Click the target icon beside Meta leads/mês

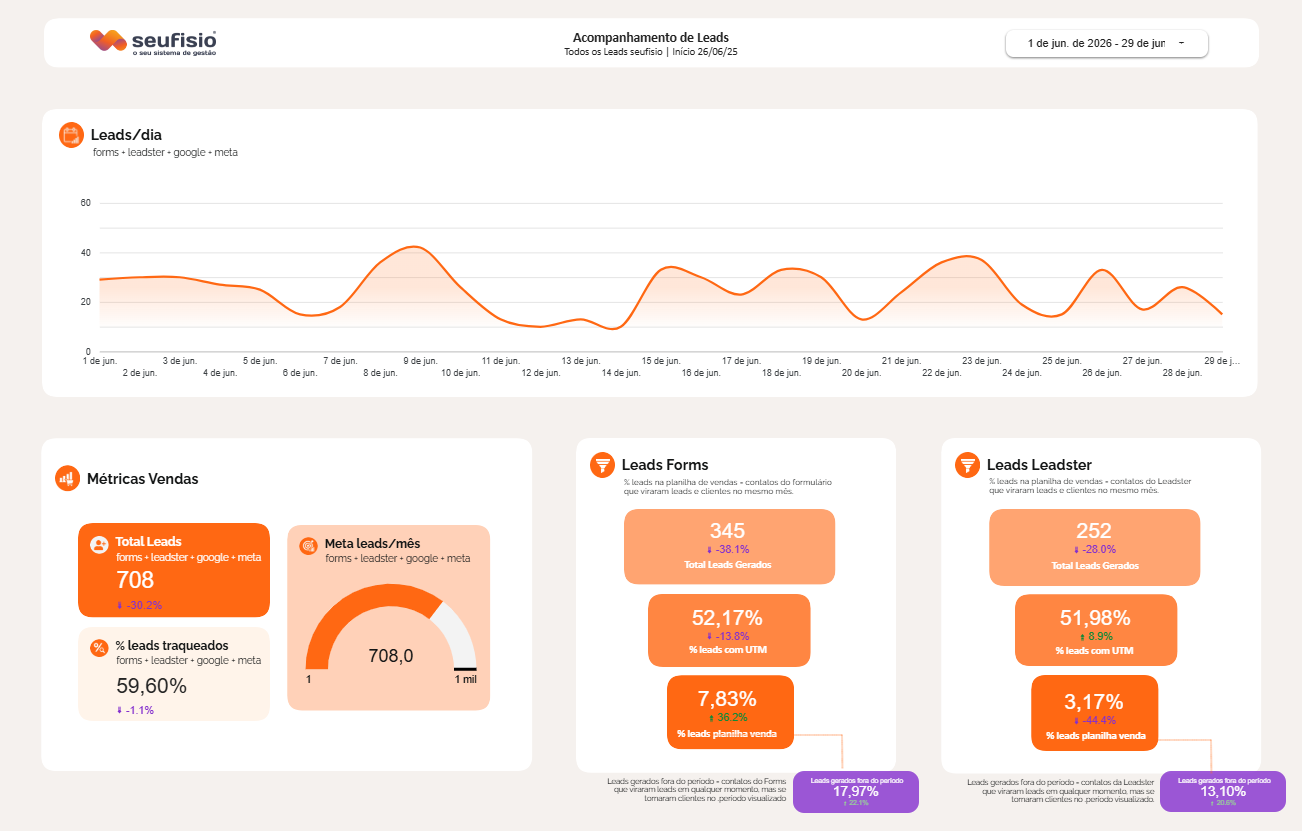click(309, 546)
